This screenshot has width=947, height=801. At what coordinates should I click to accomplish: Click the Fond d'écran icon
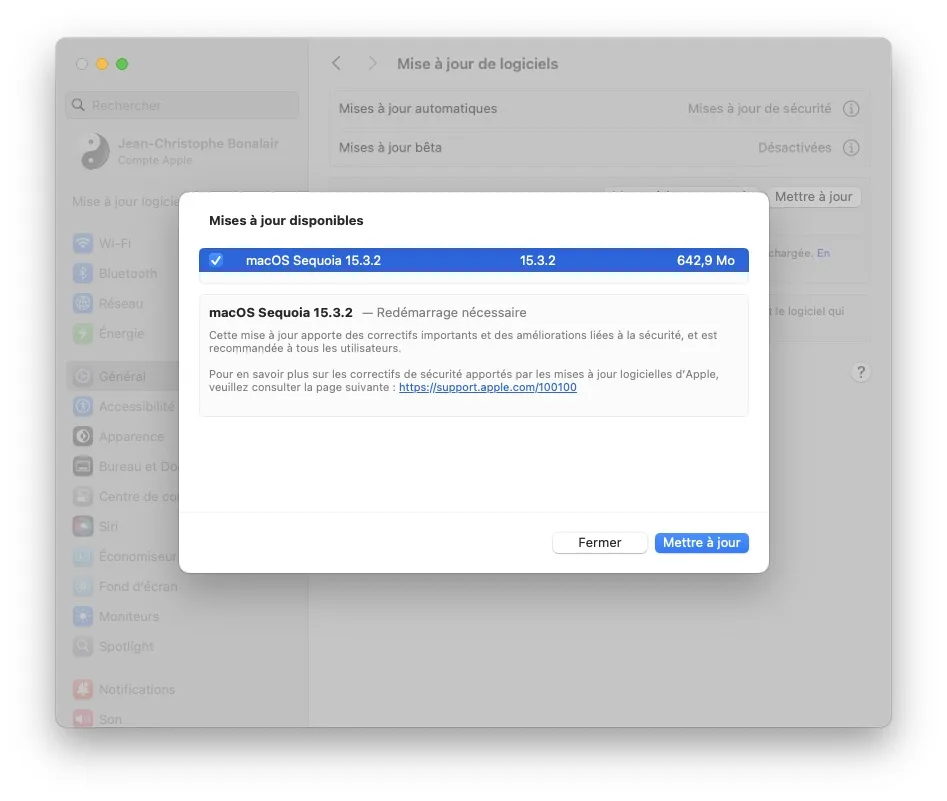[83, 587]
